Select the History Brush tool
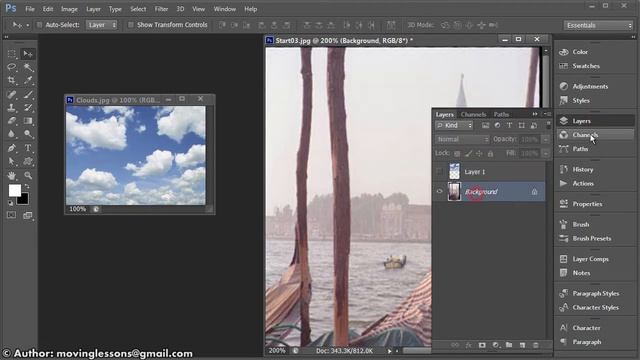This screenshot has width=640, height=360. (x=28, y=108)
